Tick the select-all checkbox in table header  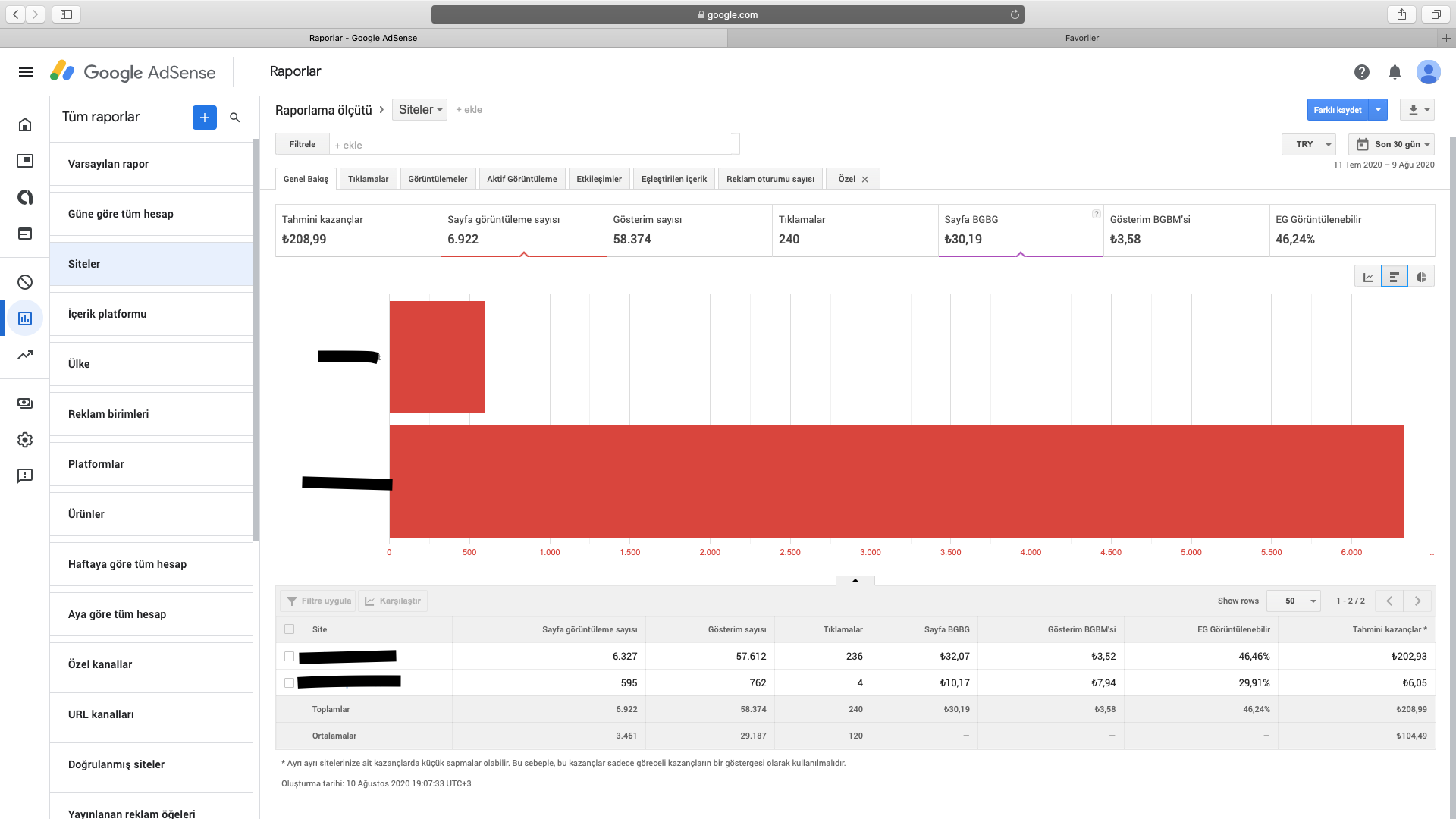point(289,629)
